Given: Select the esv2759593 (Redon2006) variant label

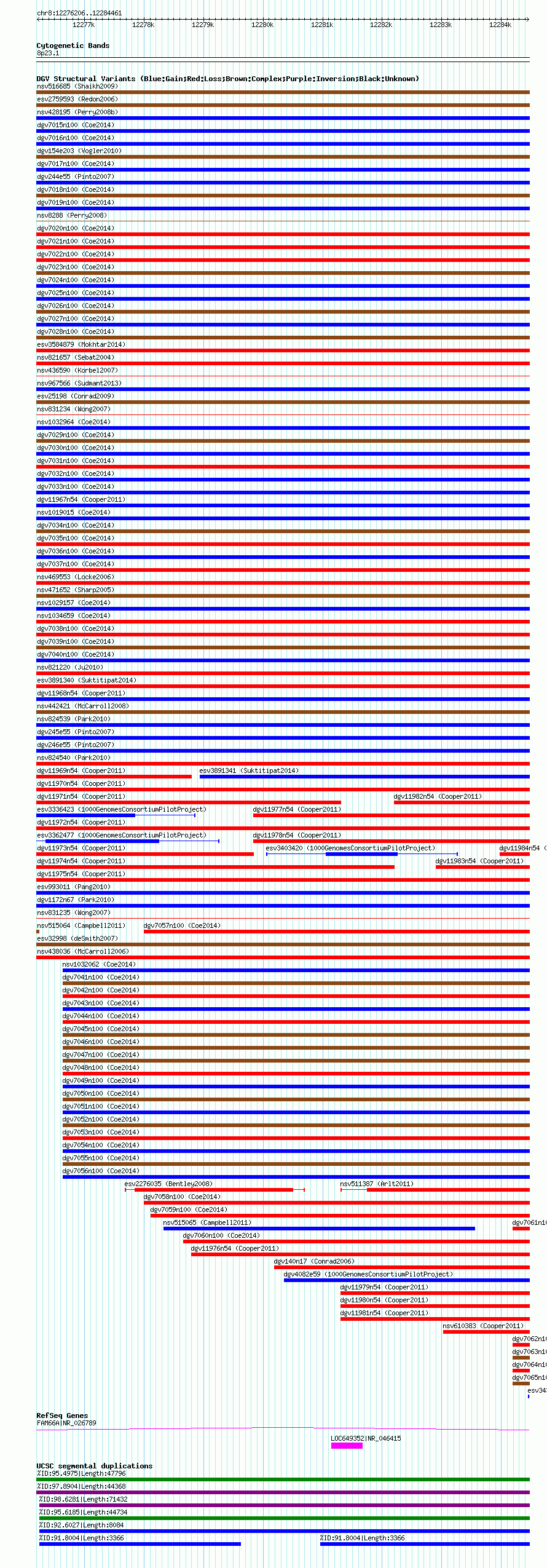Looking at the screenshot, I should click(x=77, y=99).
